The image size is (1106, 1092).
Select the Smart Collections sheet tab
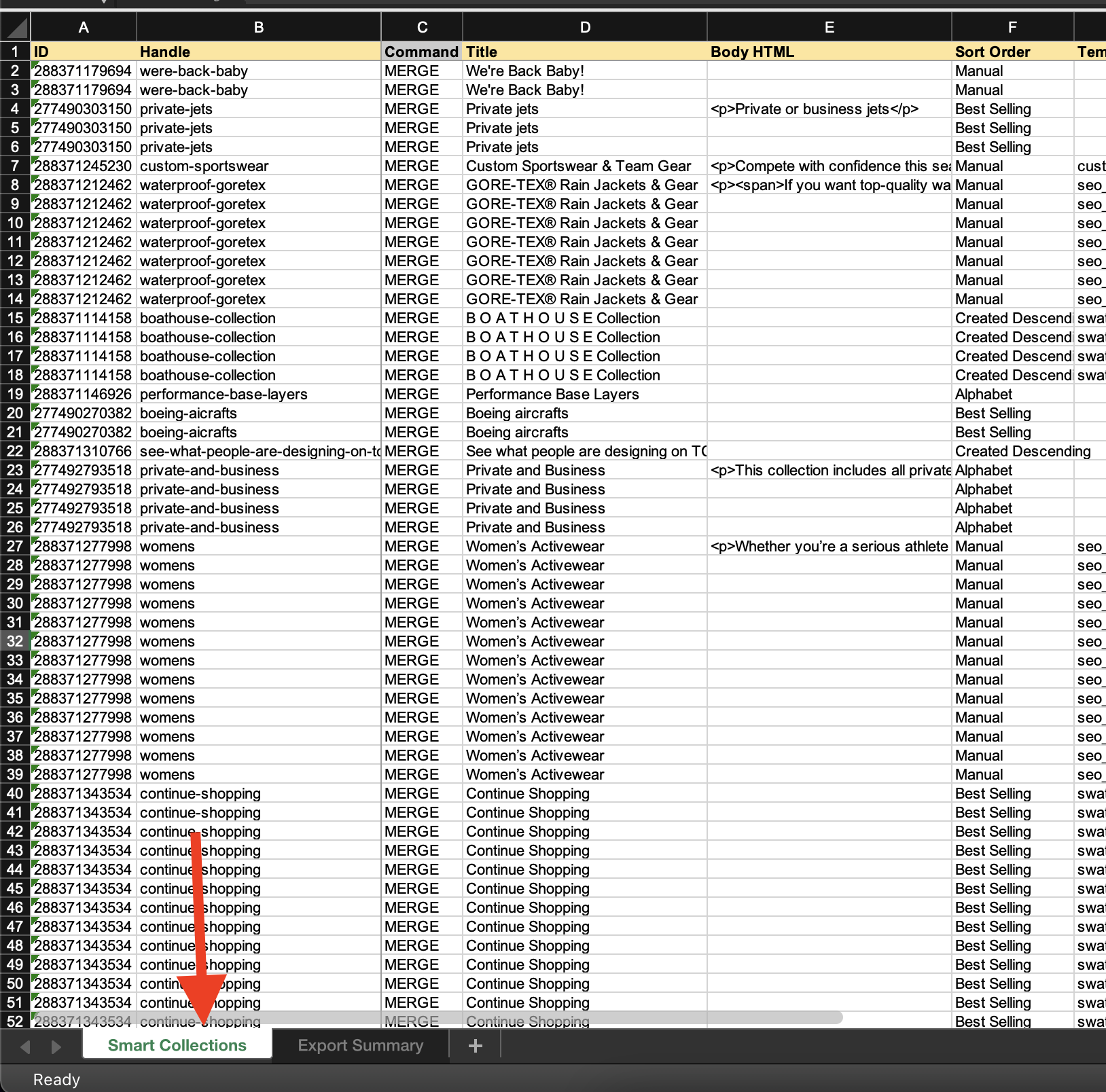pos(177,1046)
